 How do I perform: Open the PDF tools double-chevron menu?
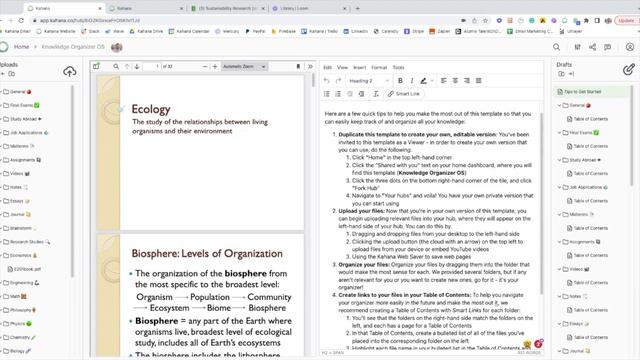(x=310, y=67)
